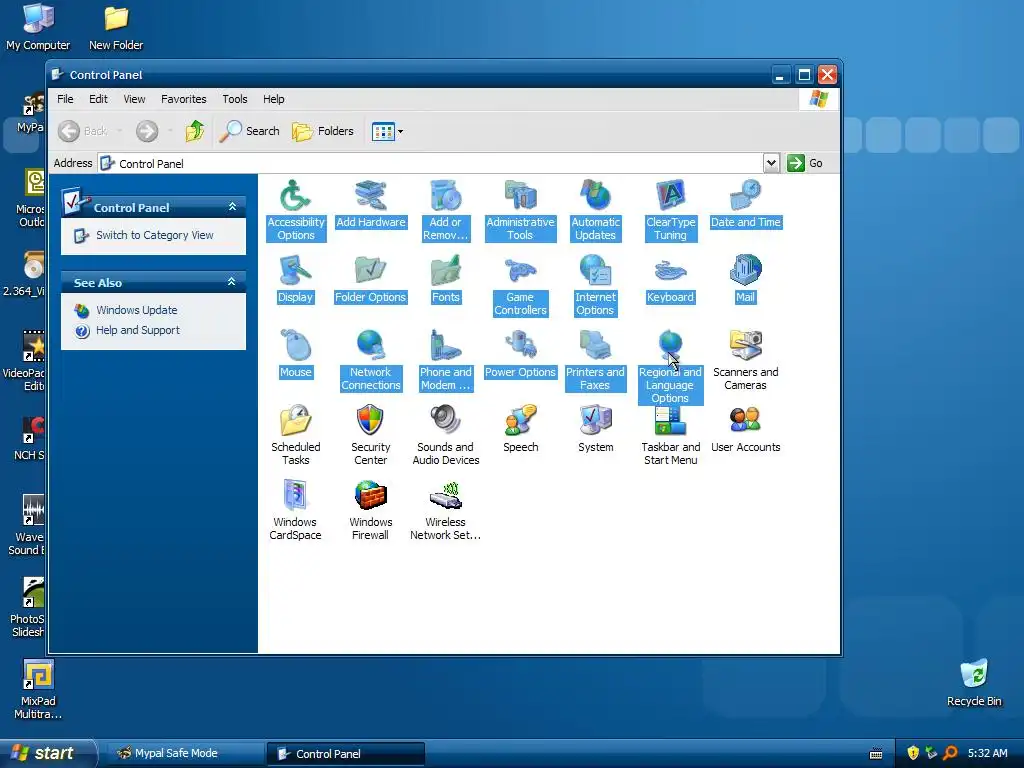The height and width of the screenshot is (768, 1024).
Task: Click the security shield tray icon
Action: click(x=912, y=754)
